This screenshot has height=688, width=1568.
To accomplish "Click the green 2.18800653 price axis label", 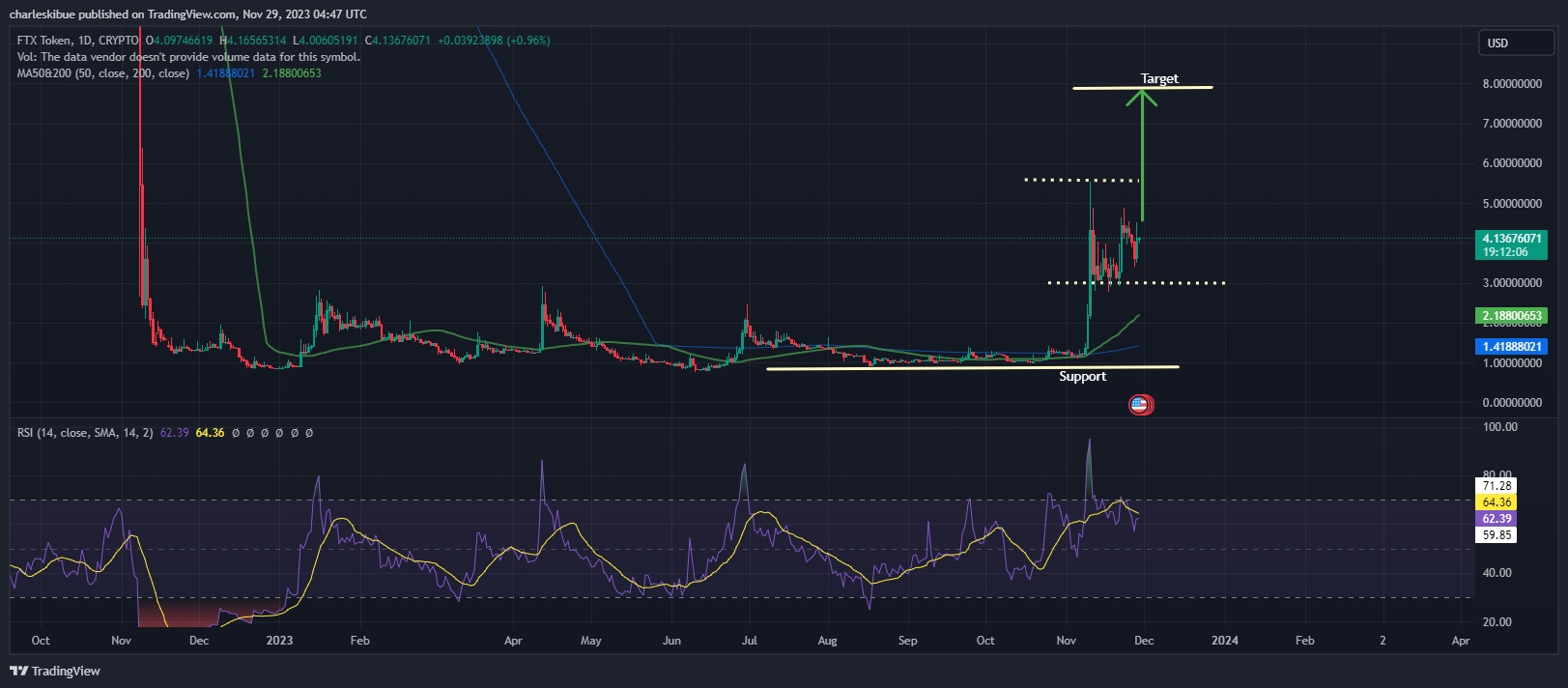I will click(1513, 316).
